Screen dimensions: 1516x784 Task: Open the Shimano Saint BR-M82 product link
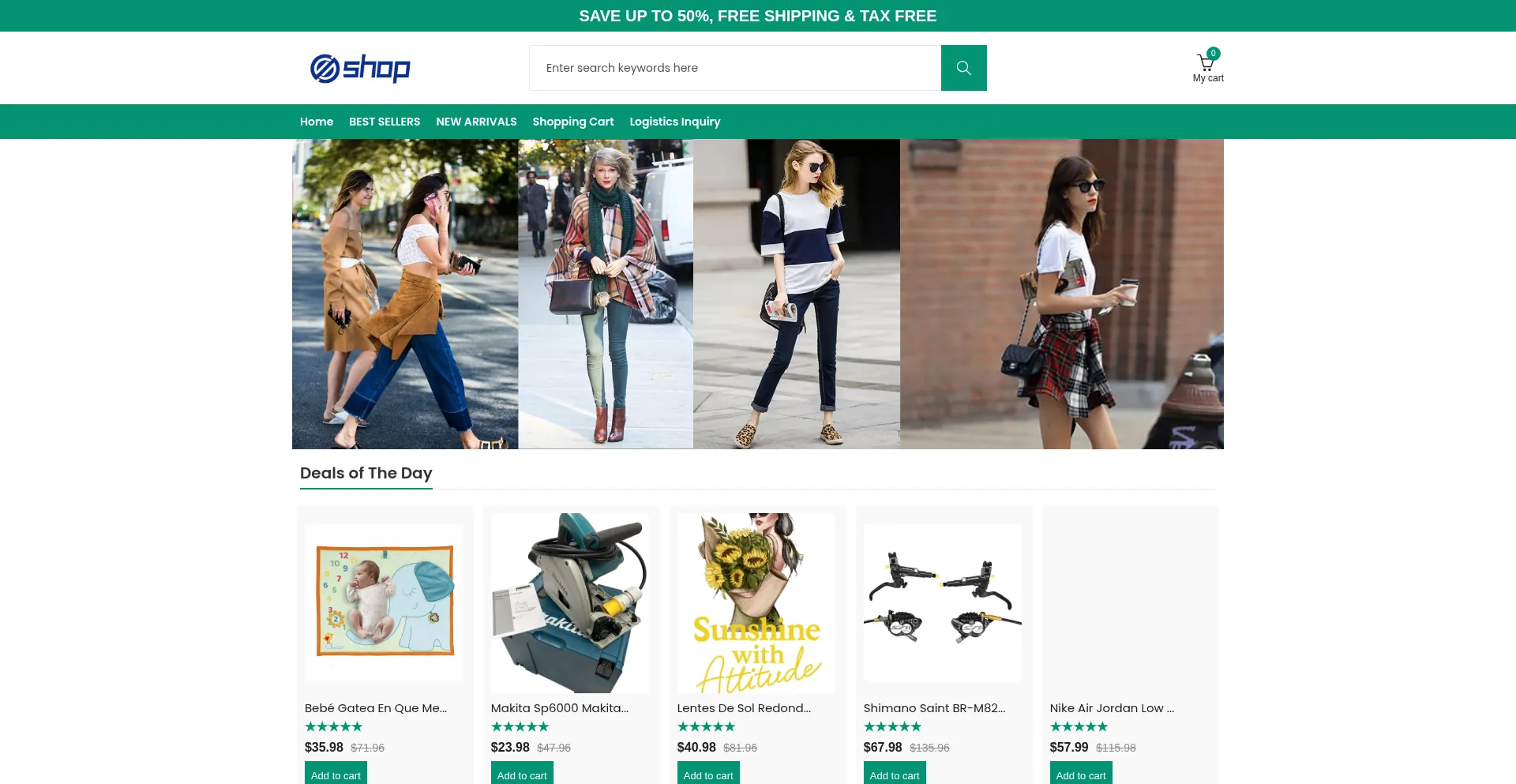coord(934,708)
